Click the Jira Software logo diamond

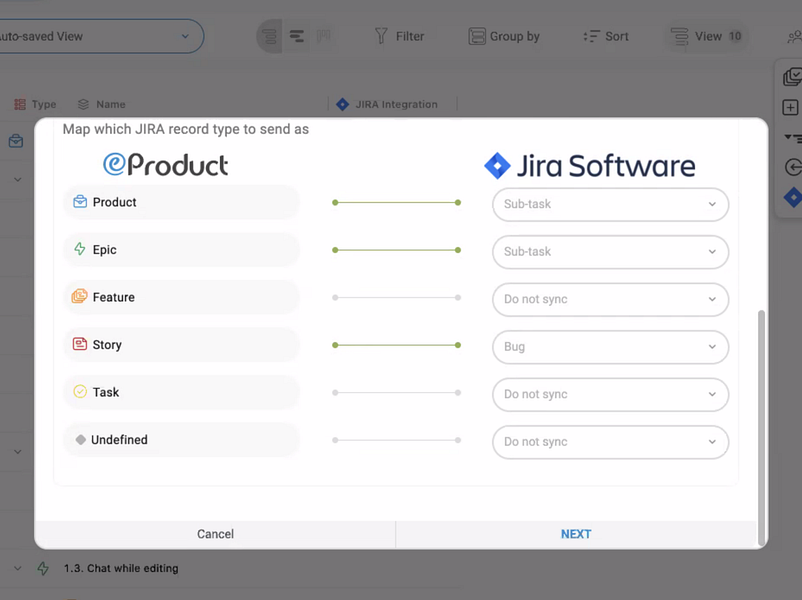tap(497, 166)
